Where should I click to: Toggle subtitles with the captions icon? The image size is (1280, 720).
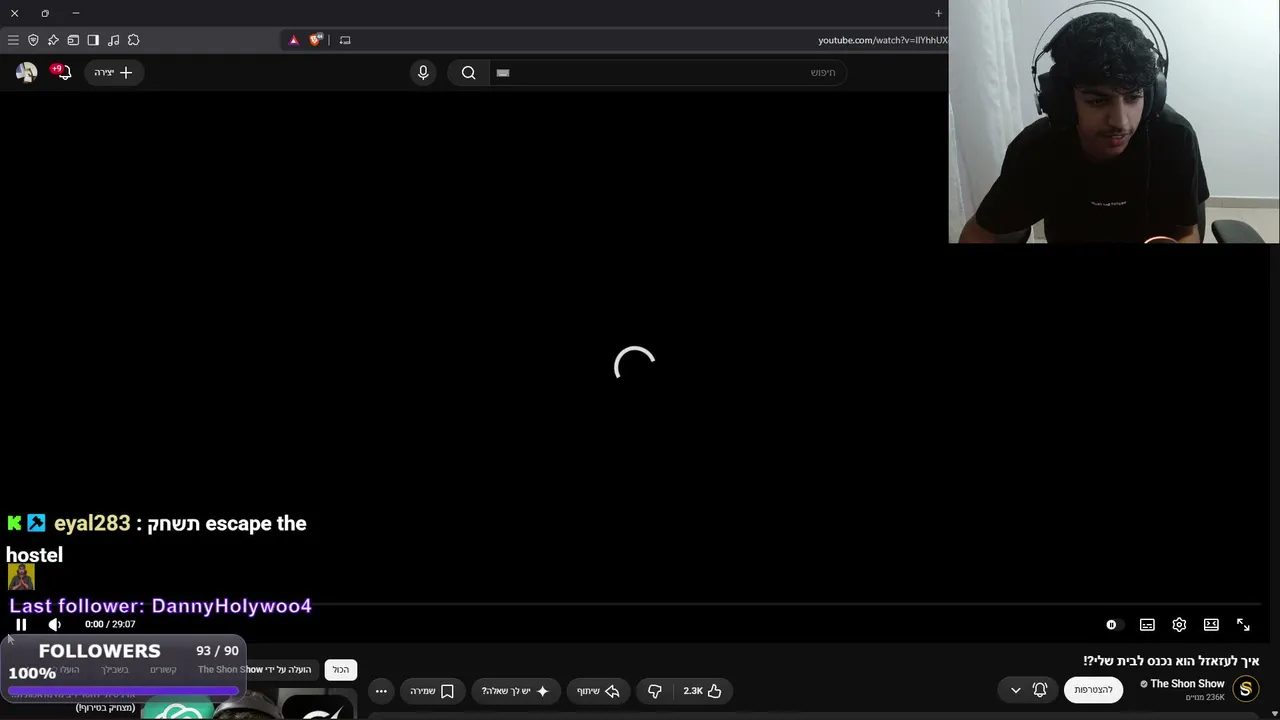[1147, 624]
